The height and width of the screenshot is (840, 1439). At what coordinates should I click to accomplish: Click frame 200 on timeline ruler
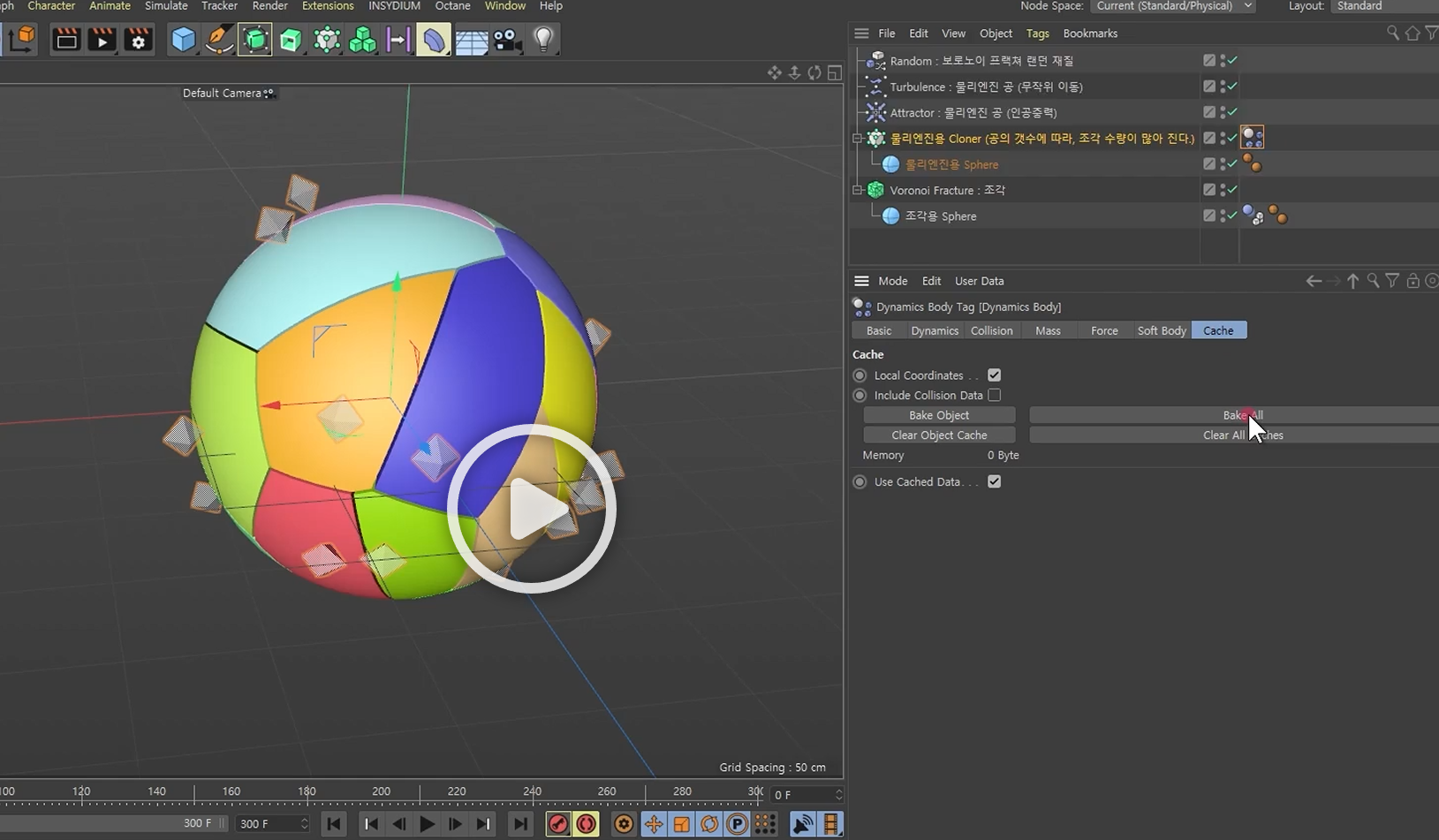click(382, 792)
